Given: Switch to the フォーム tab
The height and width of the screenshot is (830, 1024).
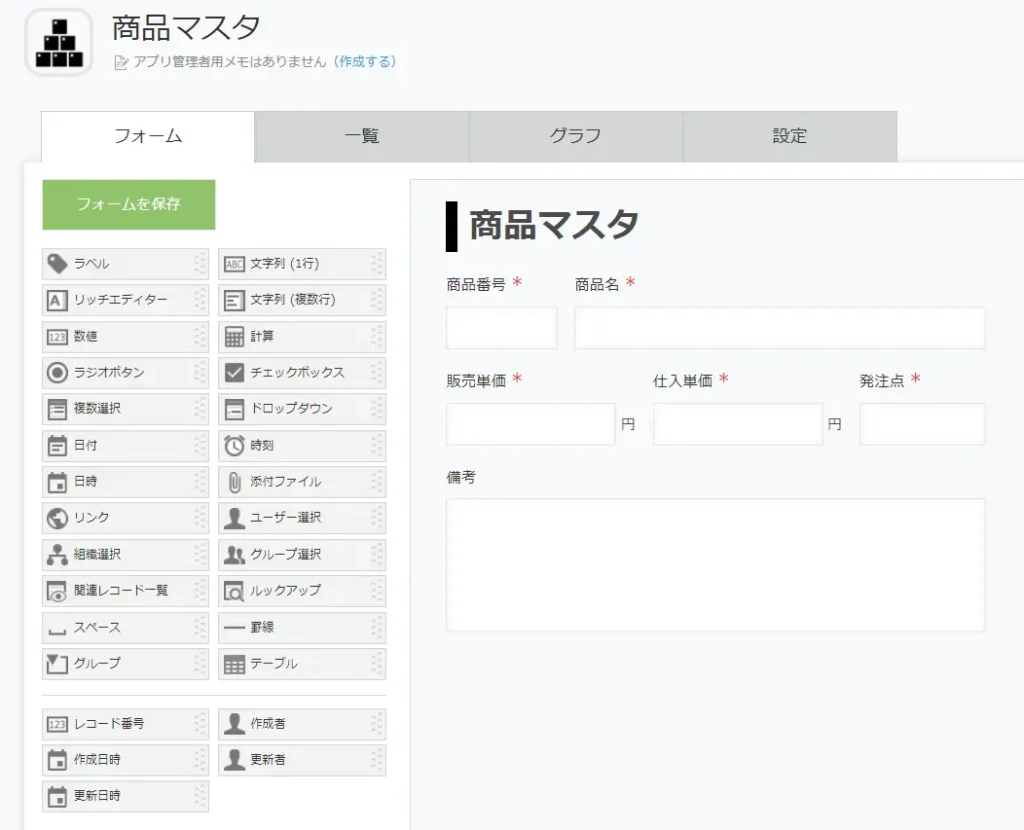Looking at the screenshot, I should (x=148, y=136).
